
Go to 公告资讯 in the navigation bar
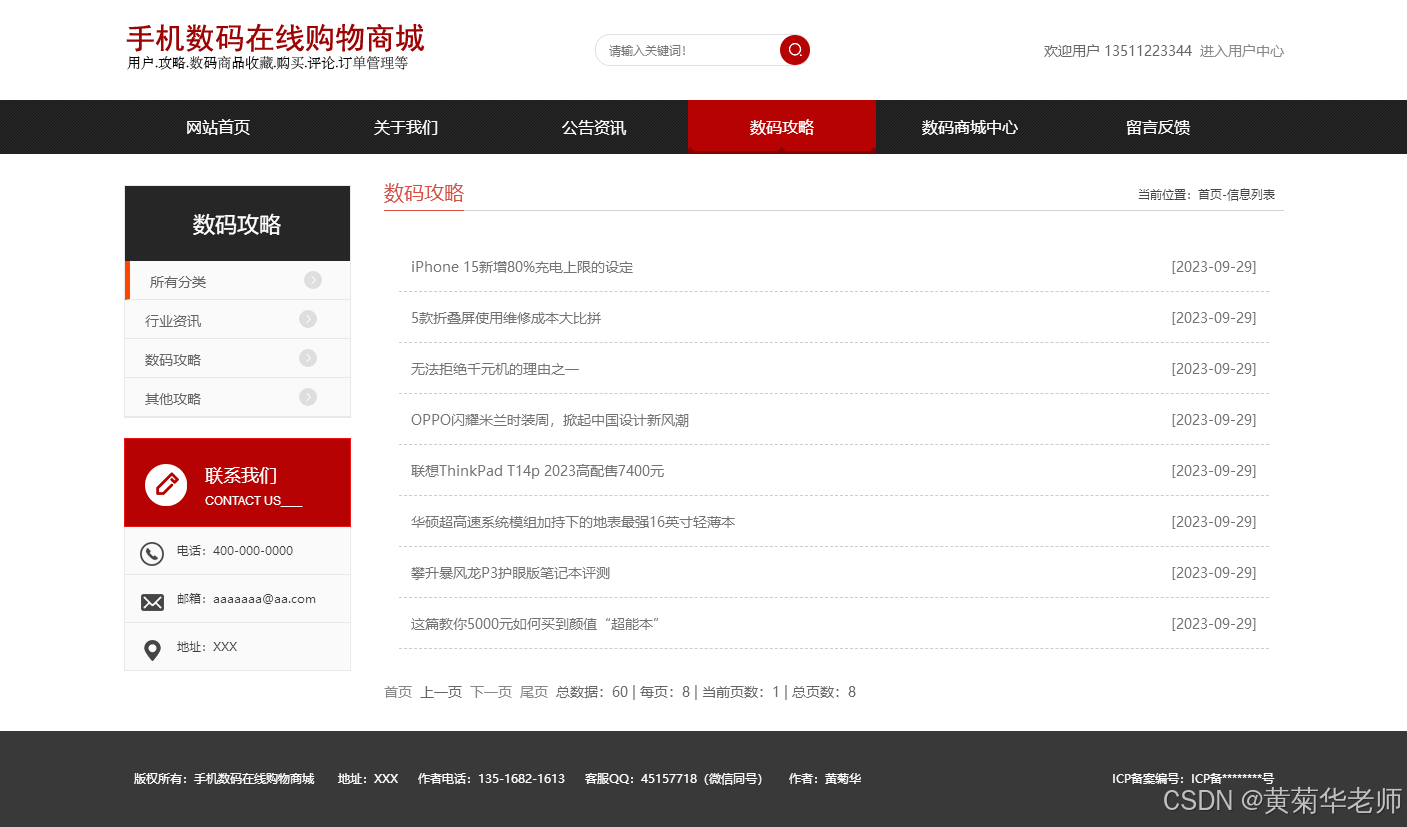click(x=594, y=127)
